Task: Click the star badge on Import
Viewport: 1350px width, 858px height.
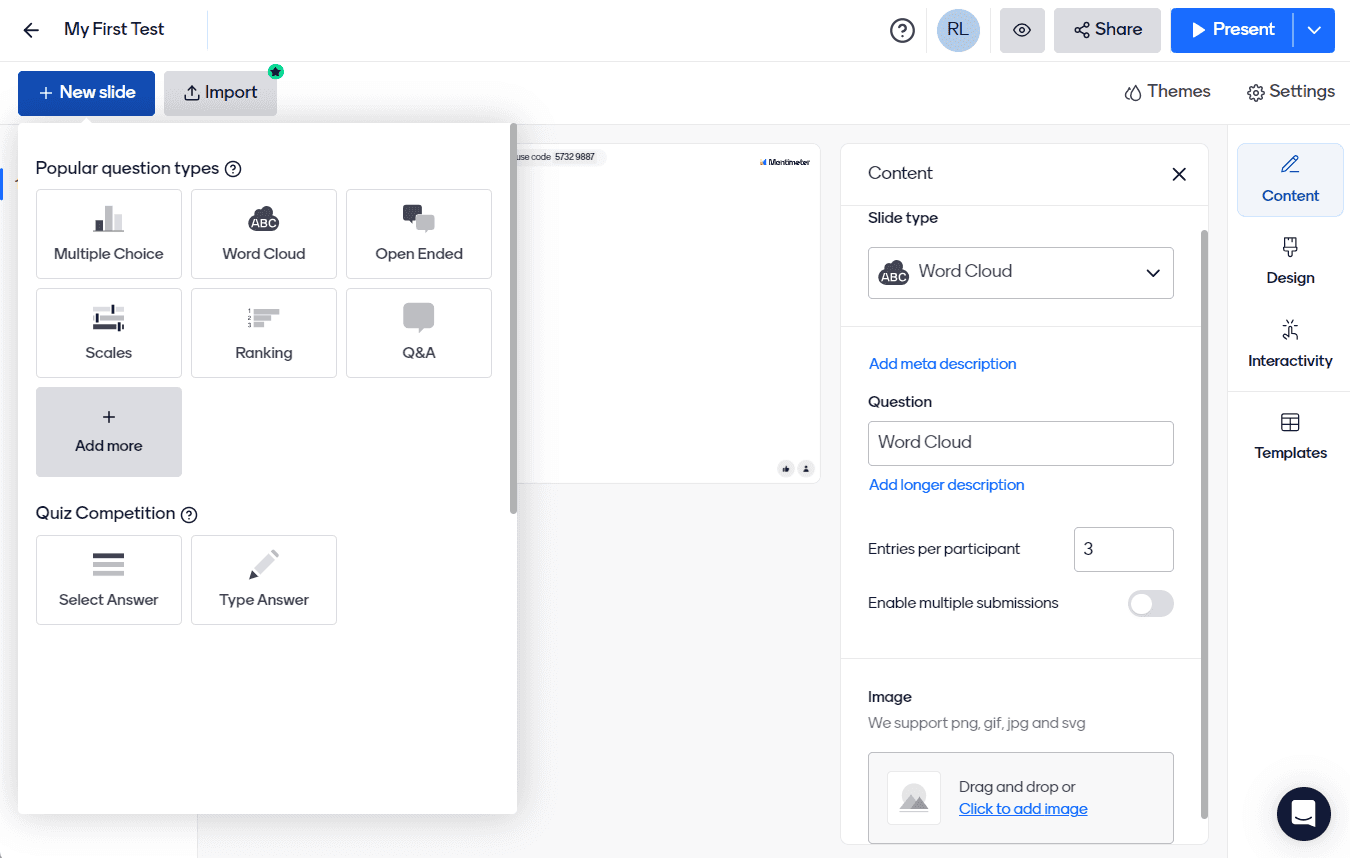Action: coord(276,72)
